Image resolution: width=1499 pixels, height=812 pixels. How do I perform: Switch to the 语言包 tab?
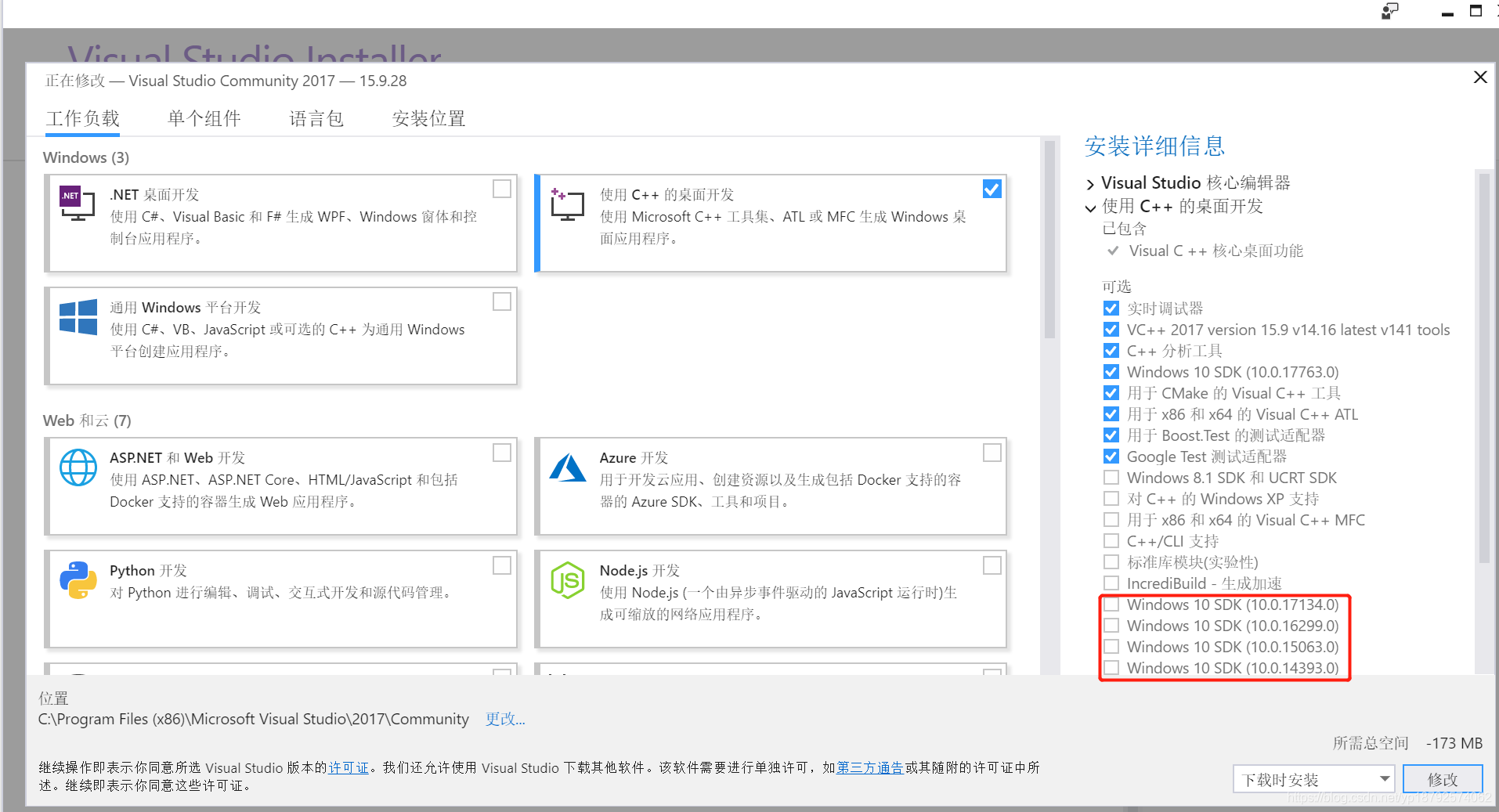click(316, 118)
